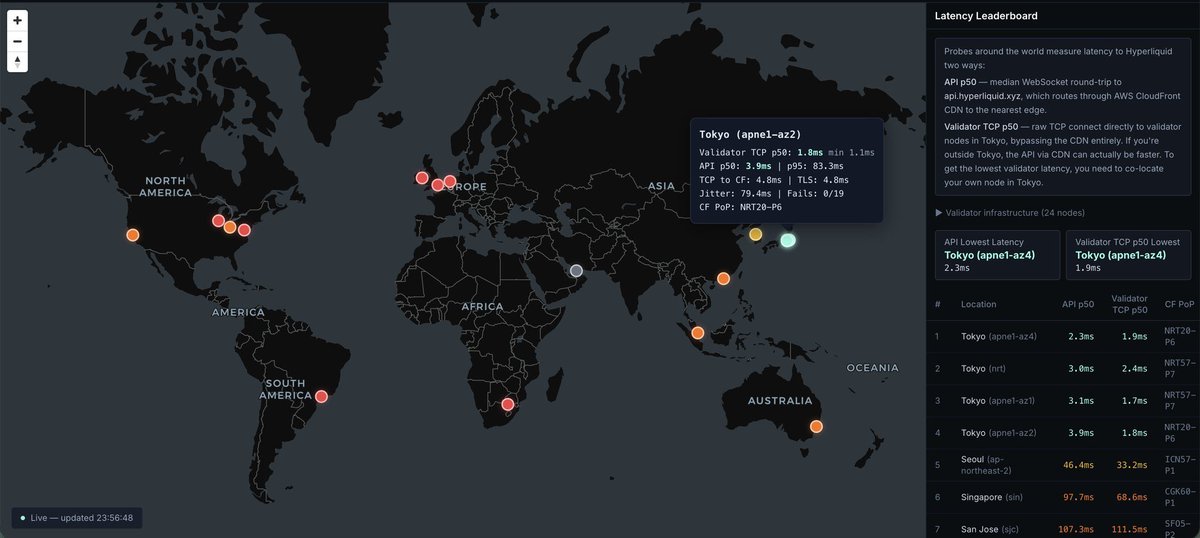Image resolution: width=1200 pixels, height=538 pixels.
Task: Select the Singapore (sin) leaderboard row
Action: point(1063,497)
